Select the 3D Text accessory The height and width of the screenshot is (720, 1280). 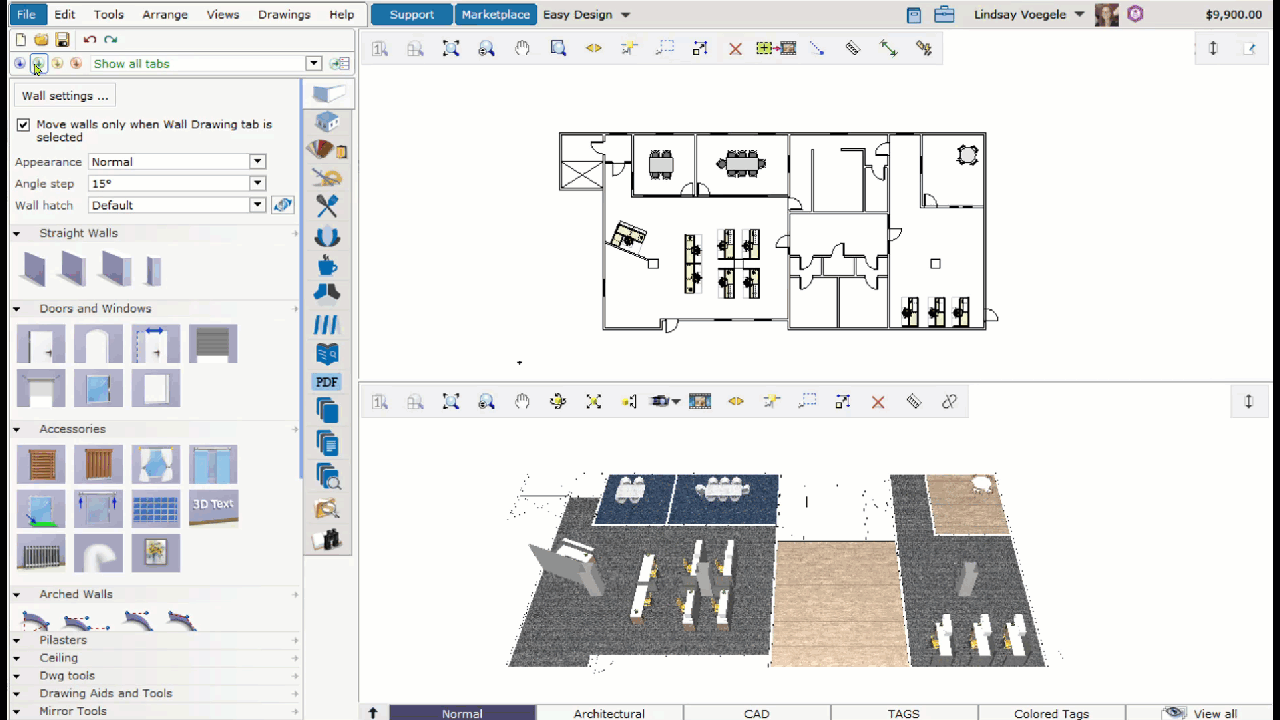point(213,508)
